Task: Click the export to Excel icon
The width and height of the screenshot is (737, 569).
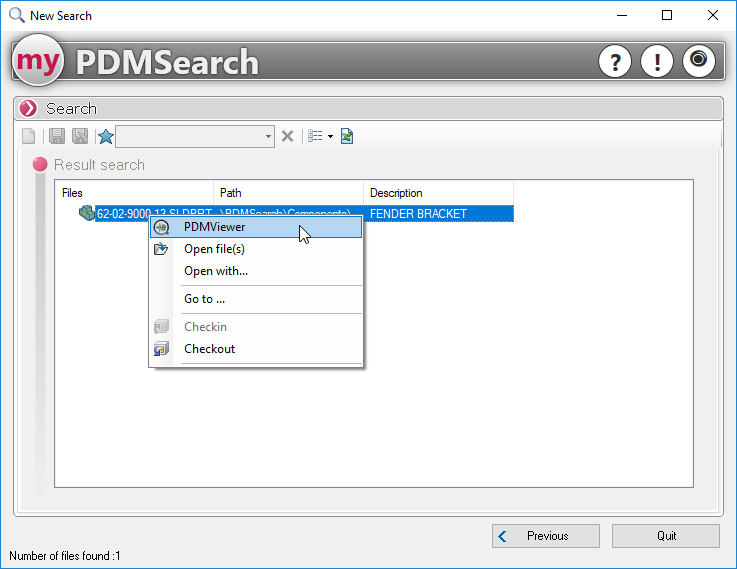Action: [347, 136]
